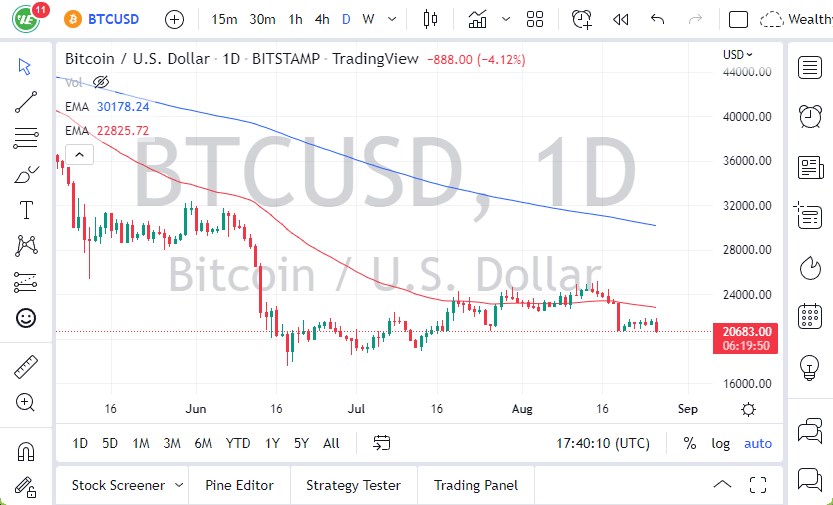833x505 pixels.
Task: Open the Strategy Tester tab
Action: (353, 485)
